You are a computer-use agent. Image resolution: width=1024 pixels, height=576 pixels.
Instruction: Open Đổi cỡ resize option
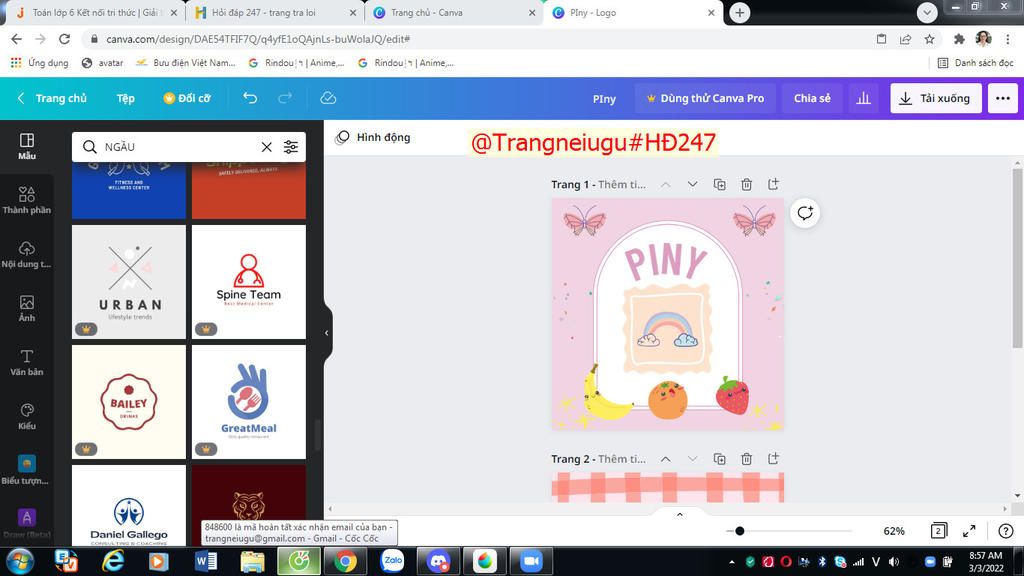(187, 98)
